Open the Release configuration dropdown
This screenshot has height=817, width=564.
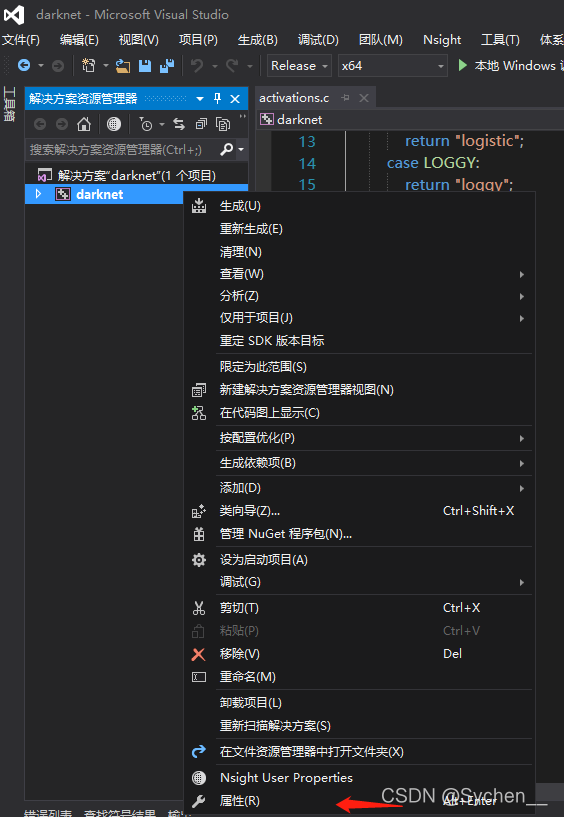(299, 66)
